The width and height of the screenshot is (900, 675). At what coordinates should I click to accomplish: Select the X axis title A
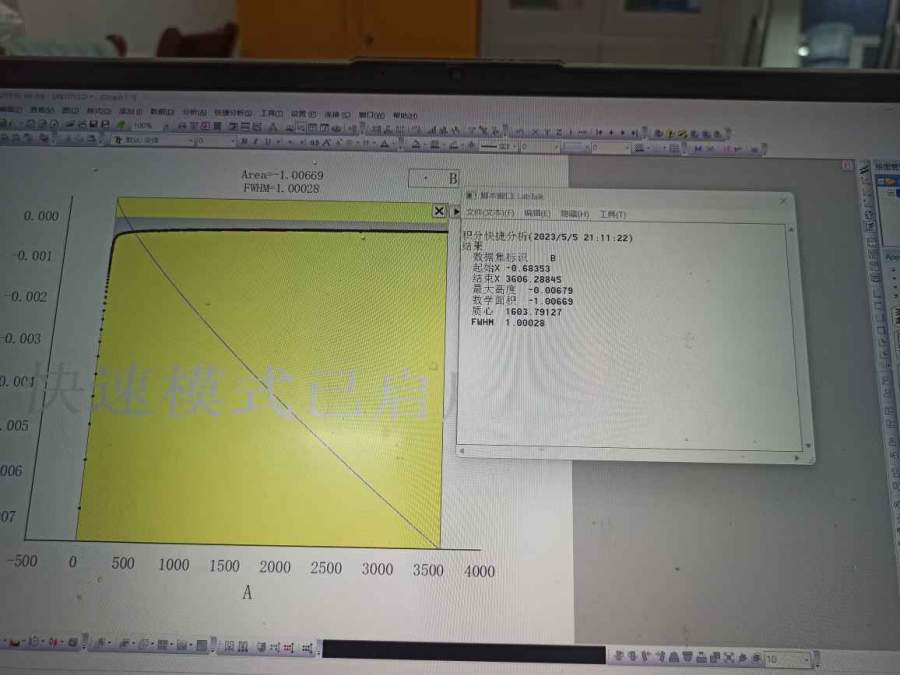(x=247, y=592)
